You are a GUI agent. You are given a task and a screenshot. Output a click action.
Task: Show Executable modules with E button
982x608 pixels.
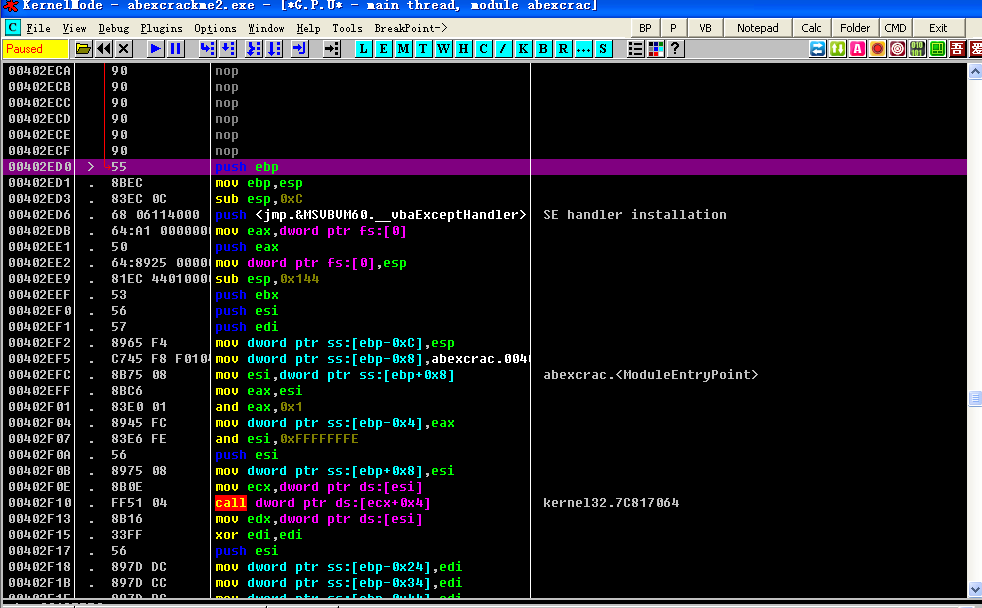pyautogui.click(x=383, y=49)
